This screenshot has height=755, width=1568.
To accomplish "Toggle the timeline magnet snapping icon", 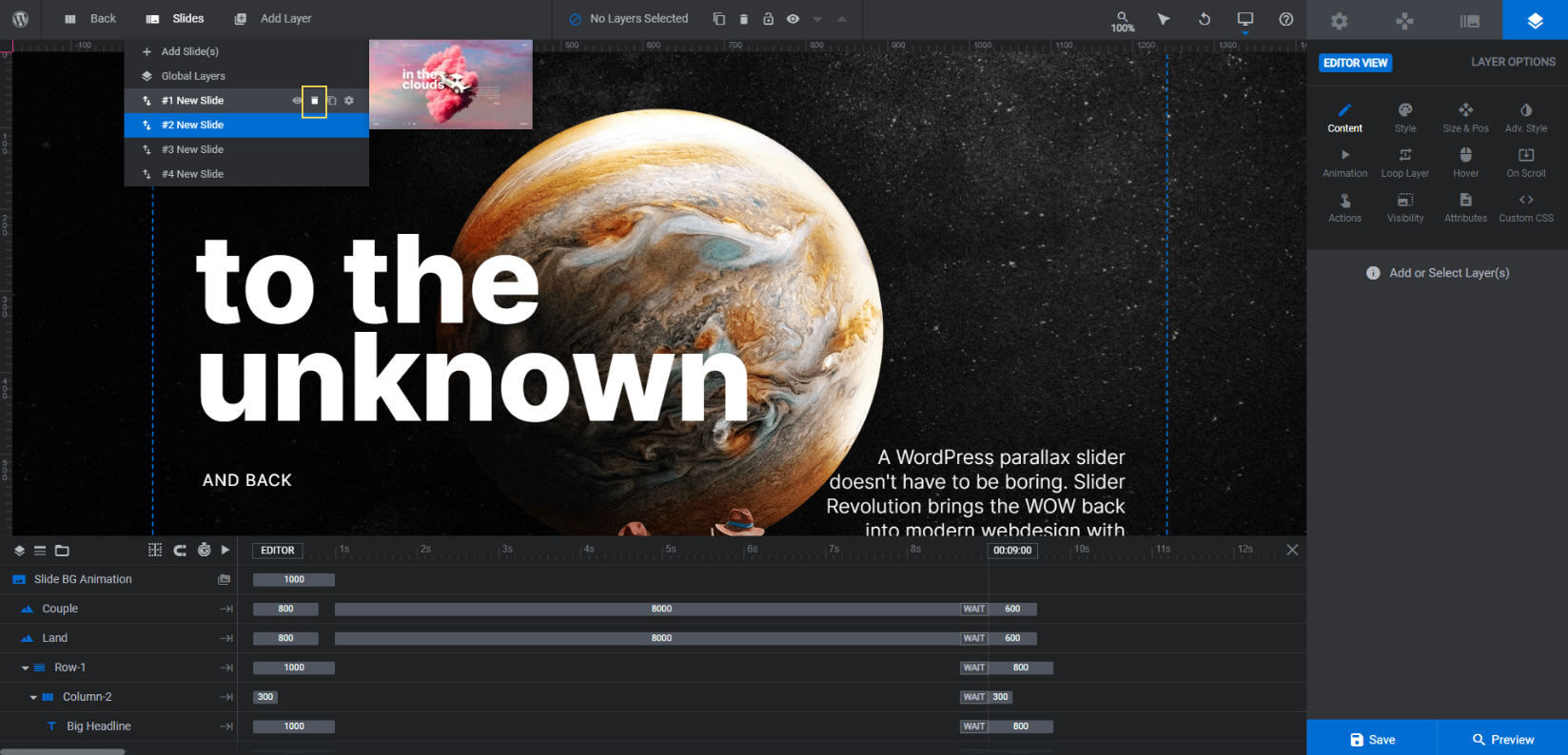I will pos(180,550).
